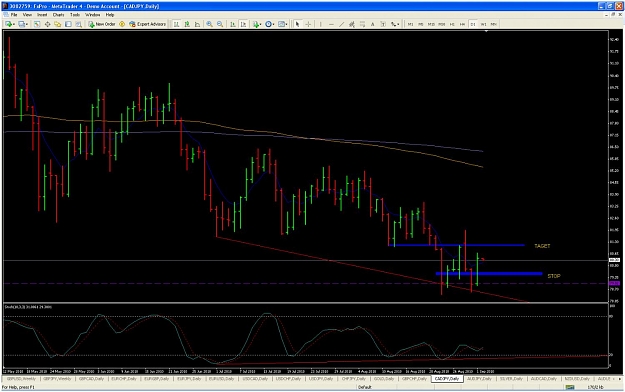The height and width of the screenshot is (392, 625).
Task: Select the equidistant channel tool
Action: [x=352, y=24]
